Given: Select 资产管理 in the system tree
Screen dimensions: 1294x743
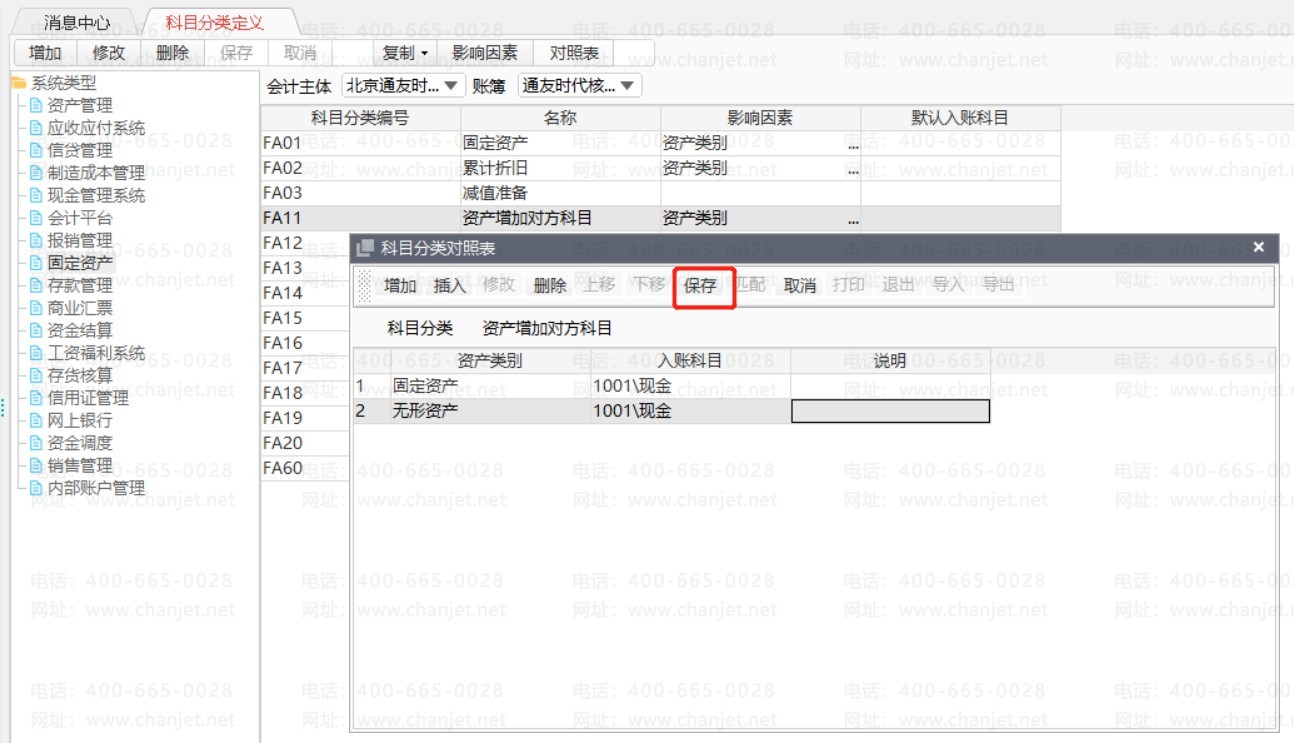Looking at the screenshot, I should [80, 105].
